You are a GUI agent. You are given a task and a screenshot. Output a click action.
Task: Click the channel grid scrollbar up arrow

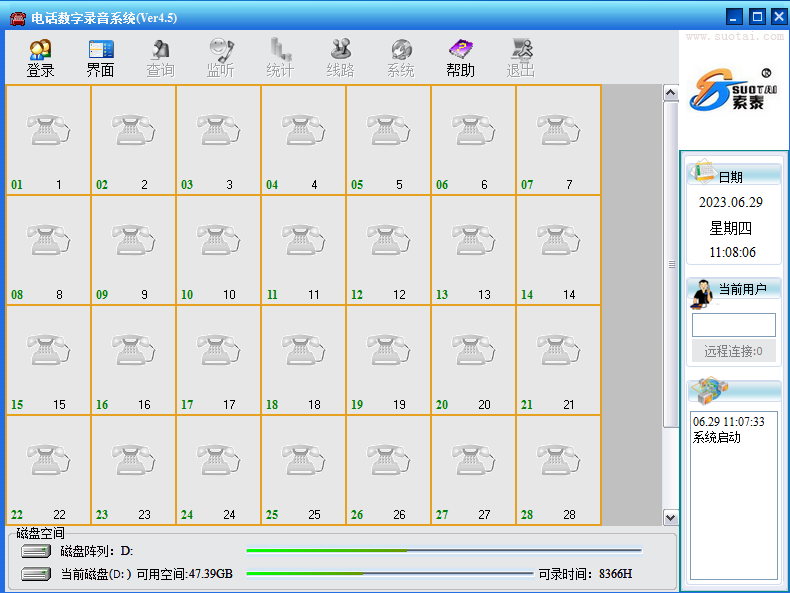pos(670,93)
